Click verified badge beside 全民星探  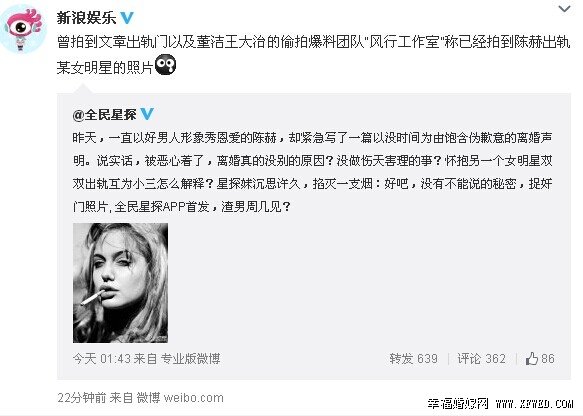(x=147, y=114)
